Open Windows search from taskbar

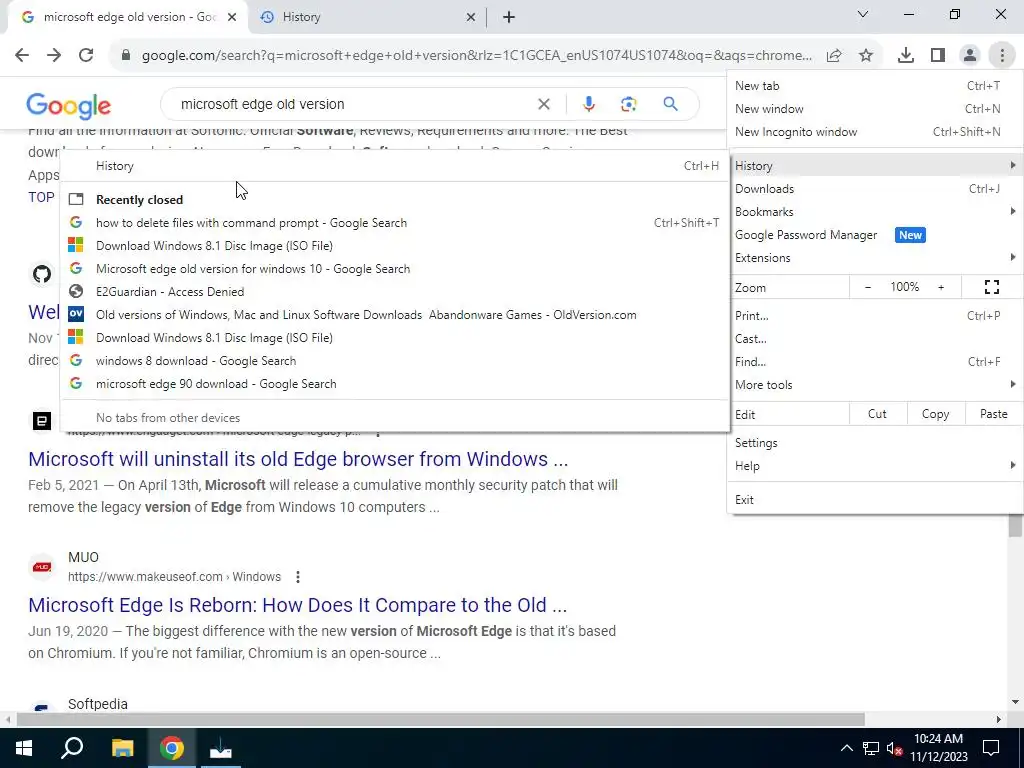click(x=72, y=748)
